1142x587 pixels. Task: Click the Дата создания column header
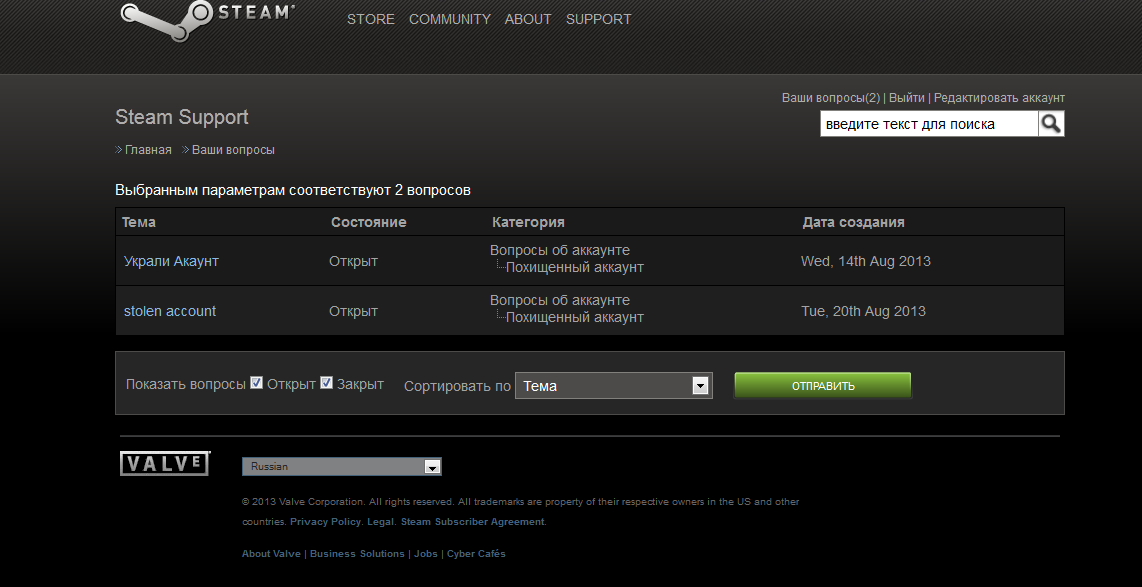(x=854, y=222)
